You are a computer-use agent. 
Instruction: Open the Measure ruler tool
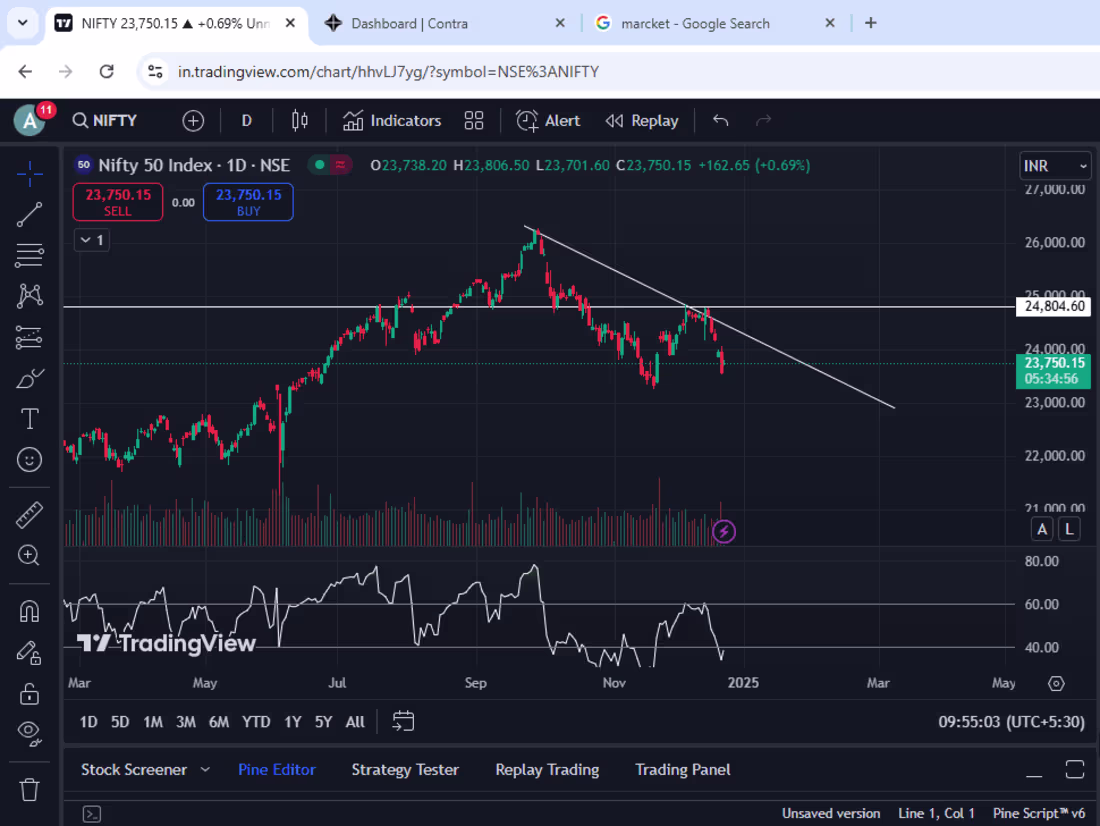29,514
